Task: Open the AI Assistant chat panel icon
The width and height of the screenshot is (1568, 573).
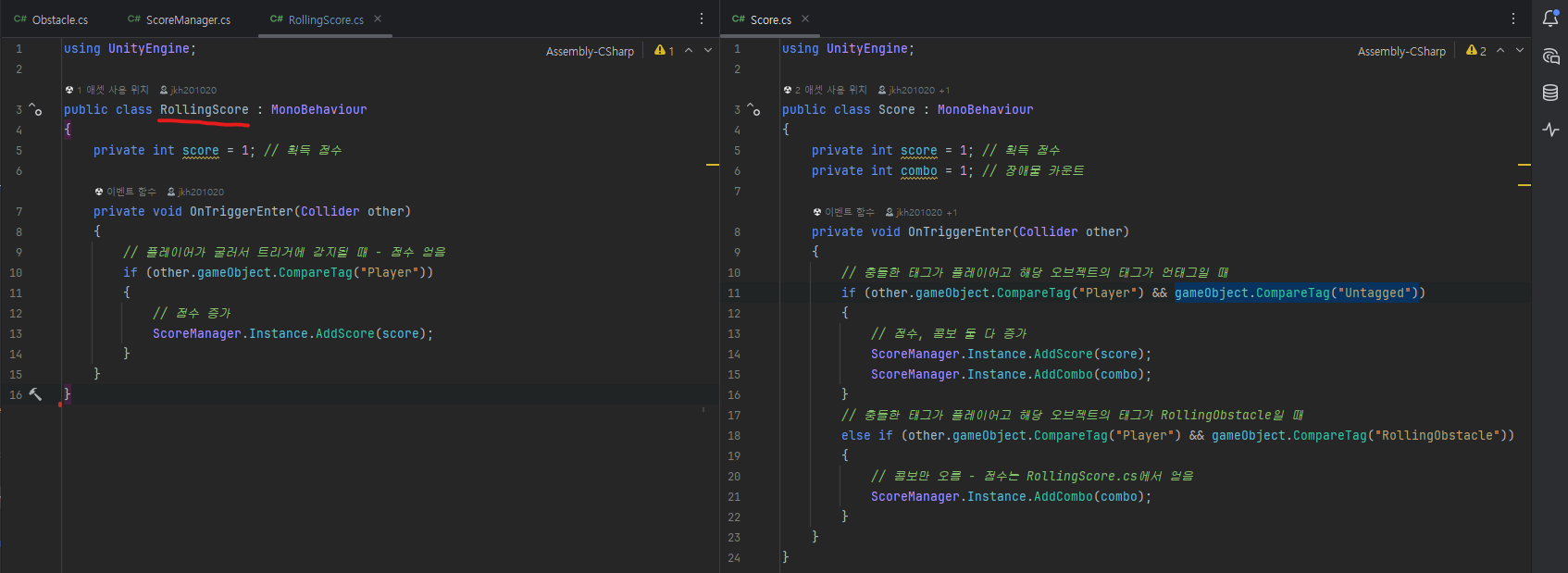Action: coord(1550,56)
